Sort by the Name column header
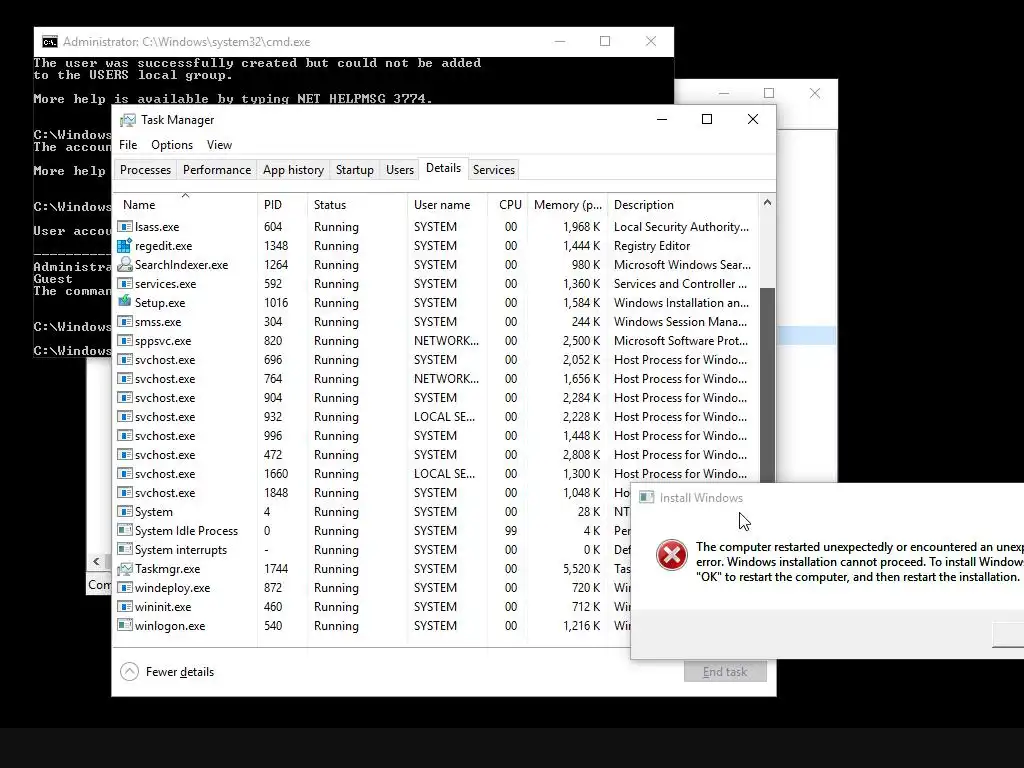1024x768 pixels. [x=185, y=204]
